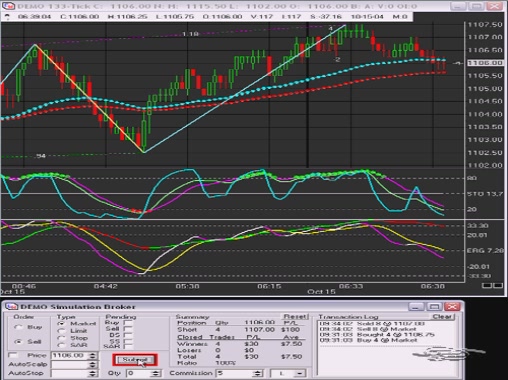
Task: Click the DEMO Simulation Broker title icon
Action: (x=12, y=306)
